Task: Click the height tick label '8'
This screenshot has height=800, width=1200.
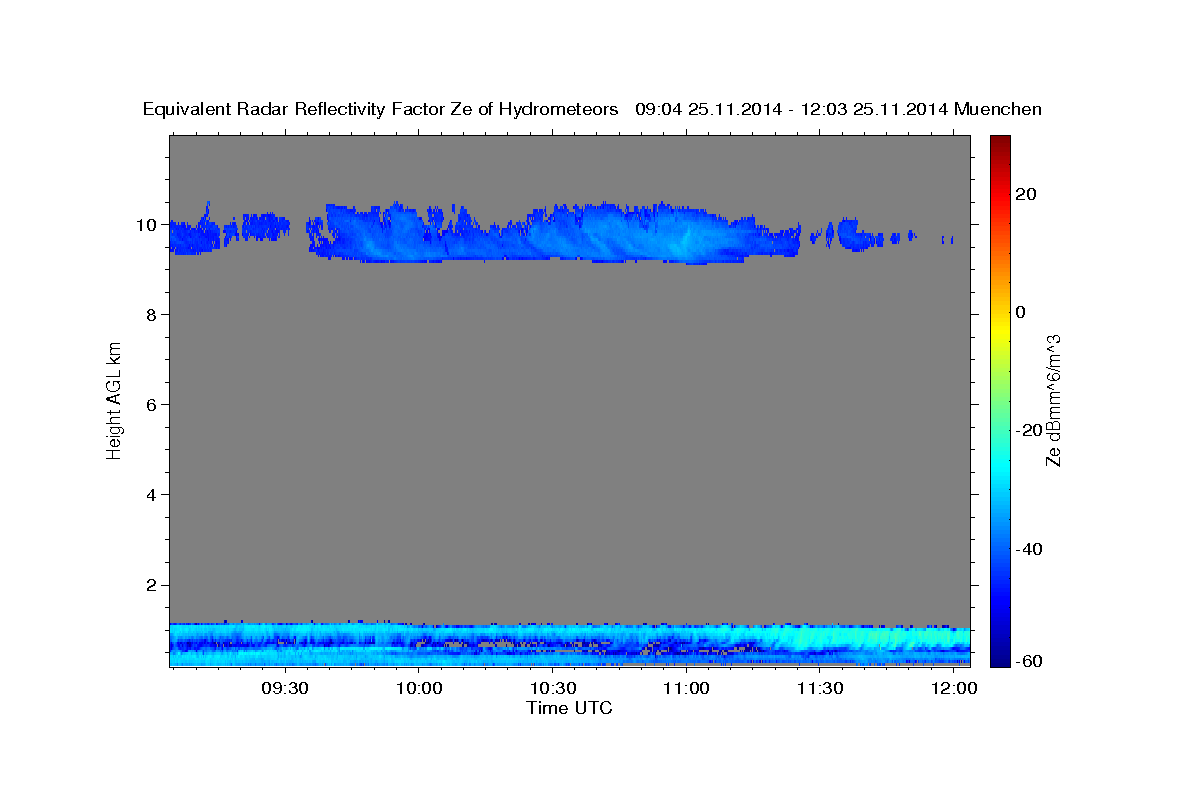Action: (x=153, y=315)
